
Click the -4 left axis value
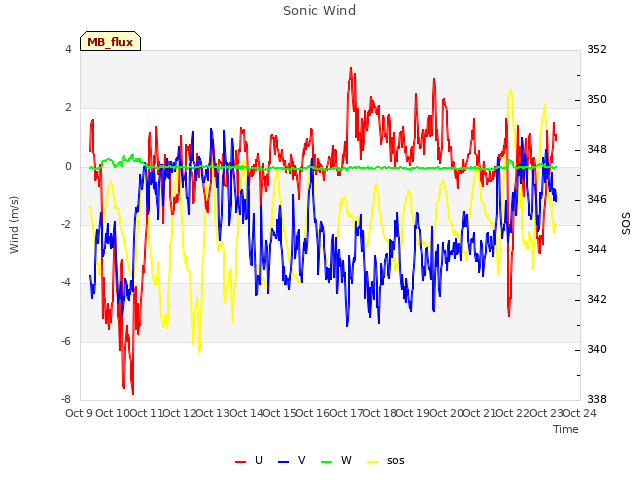click(66, 282)
